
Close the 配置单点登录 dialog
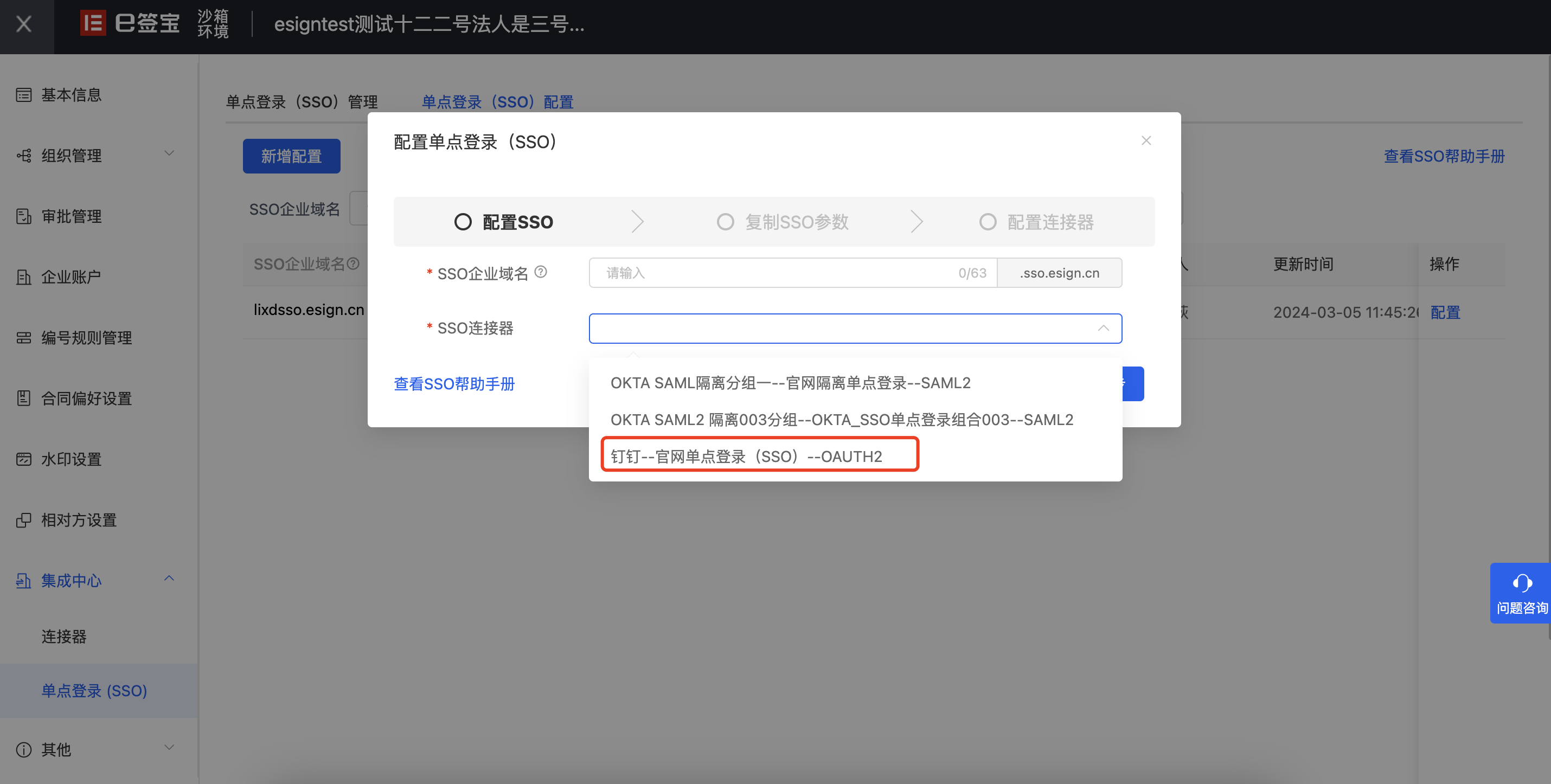point(1146,140)
